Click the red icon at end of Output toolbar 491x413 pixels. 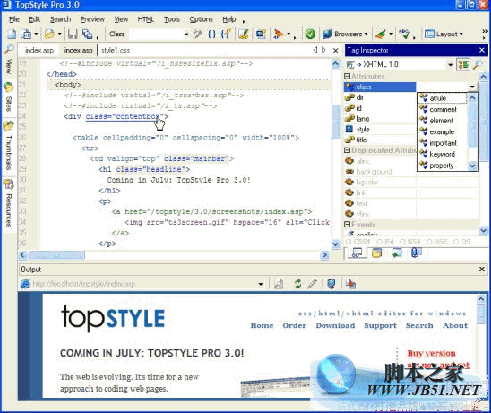351,284
